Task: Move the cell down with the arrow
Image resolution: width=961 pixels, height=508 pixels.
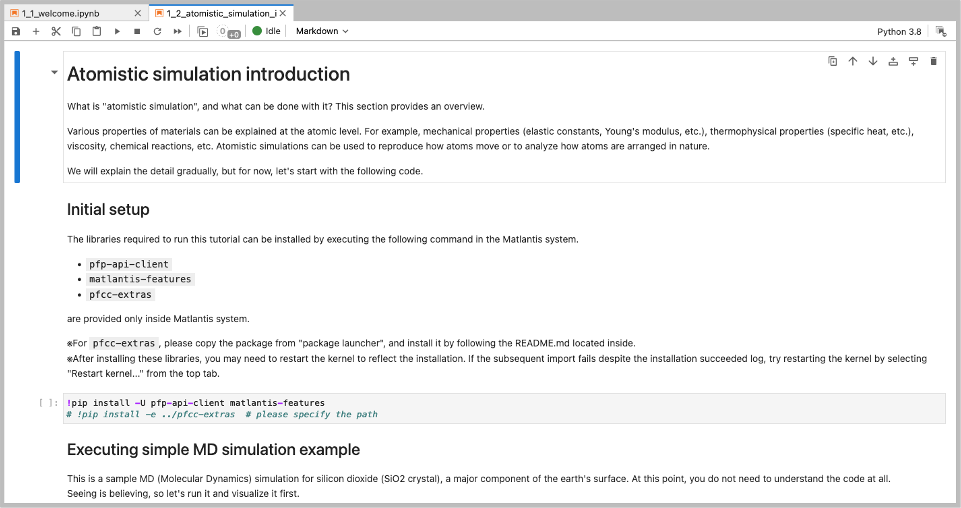Action: [872, 61]
